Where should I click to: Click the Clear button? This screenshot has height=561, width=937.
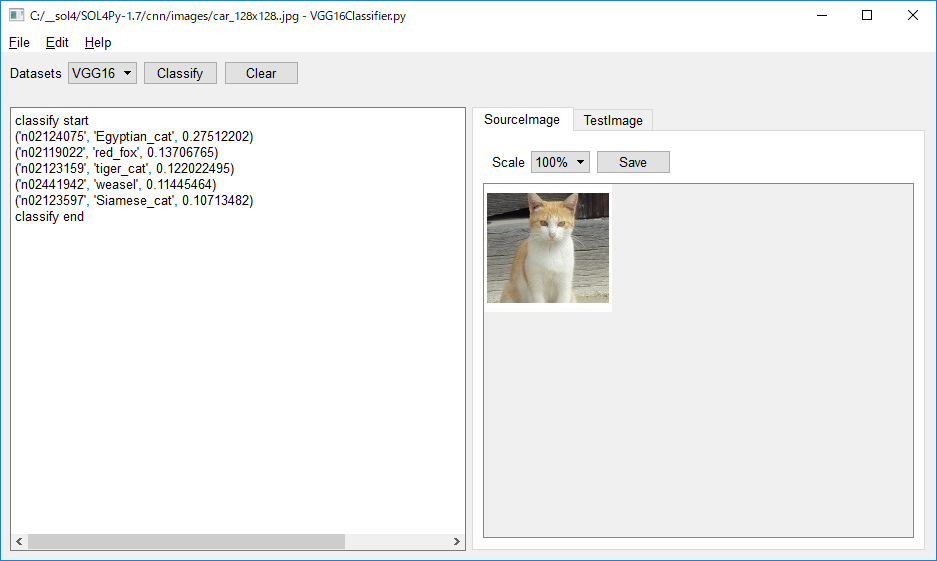coord(261,73)
